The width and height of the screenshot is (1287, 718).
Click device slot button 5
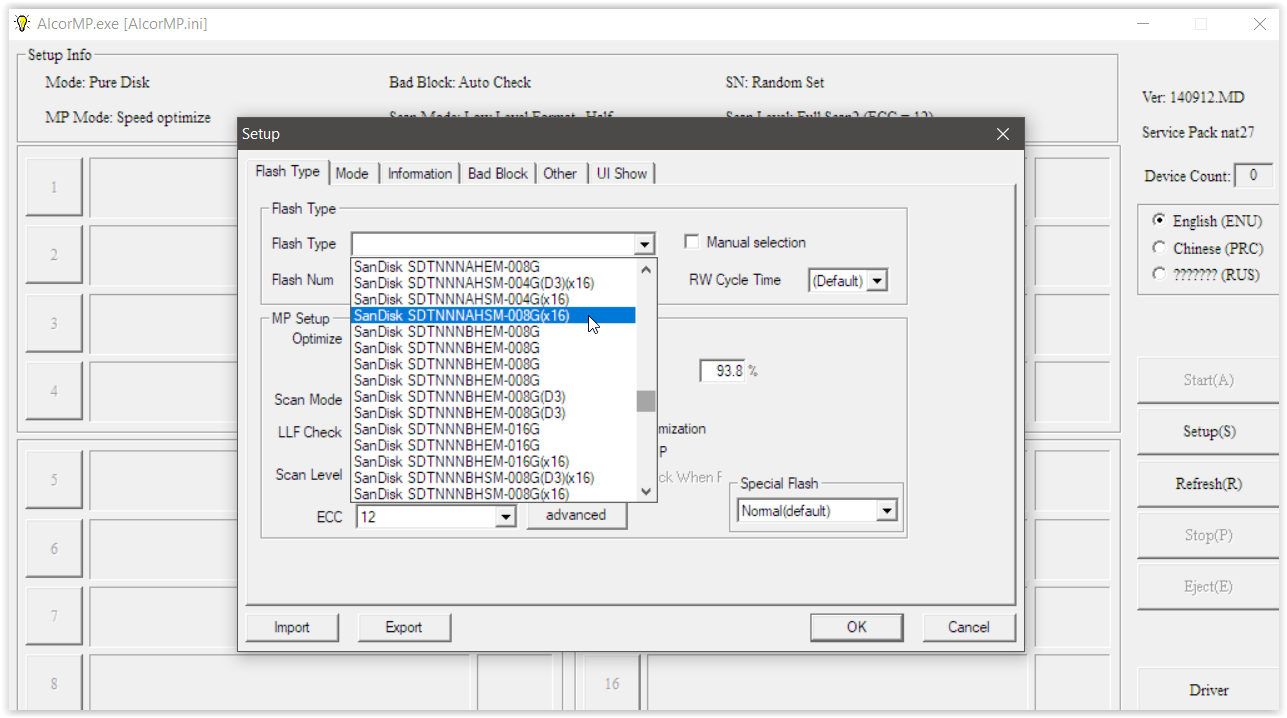click(54, 480)
